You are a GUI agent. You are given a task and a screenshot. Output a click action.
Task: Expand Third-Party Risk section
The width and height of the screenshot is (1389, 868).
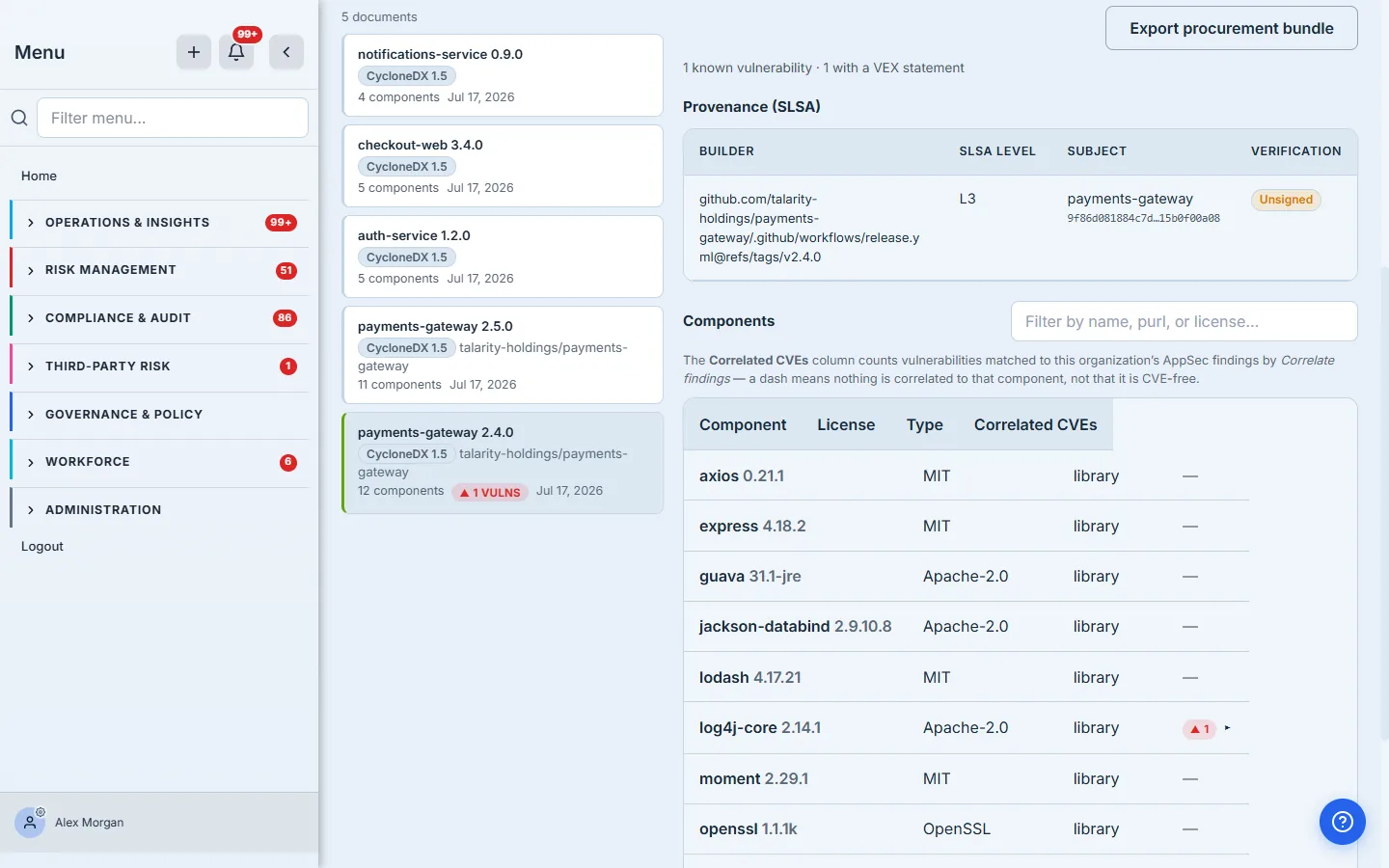[160, 366]
